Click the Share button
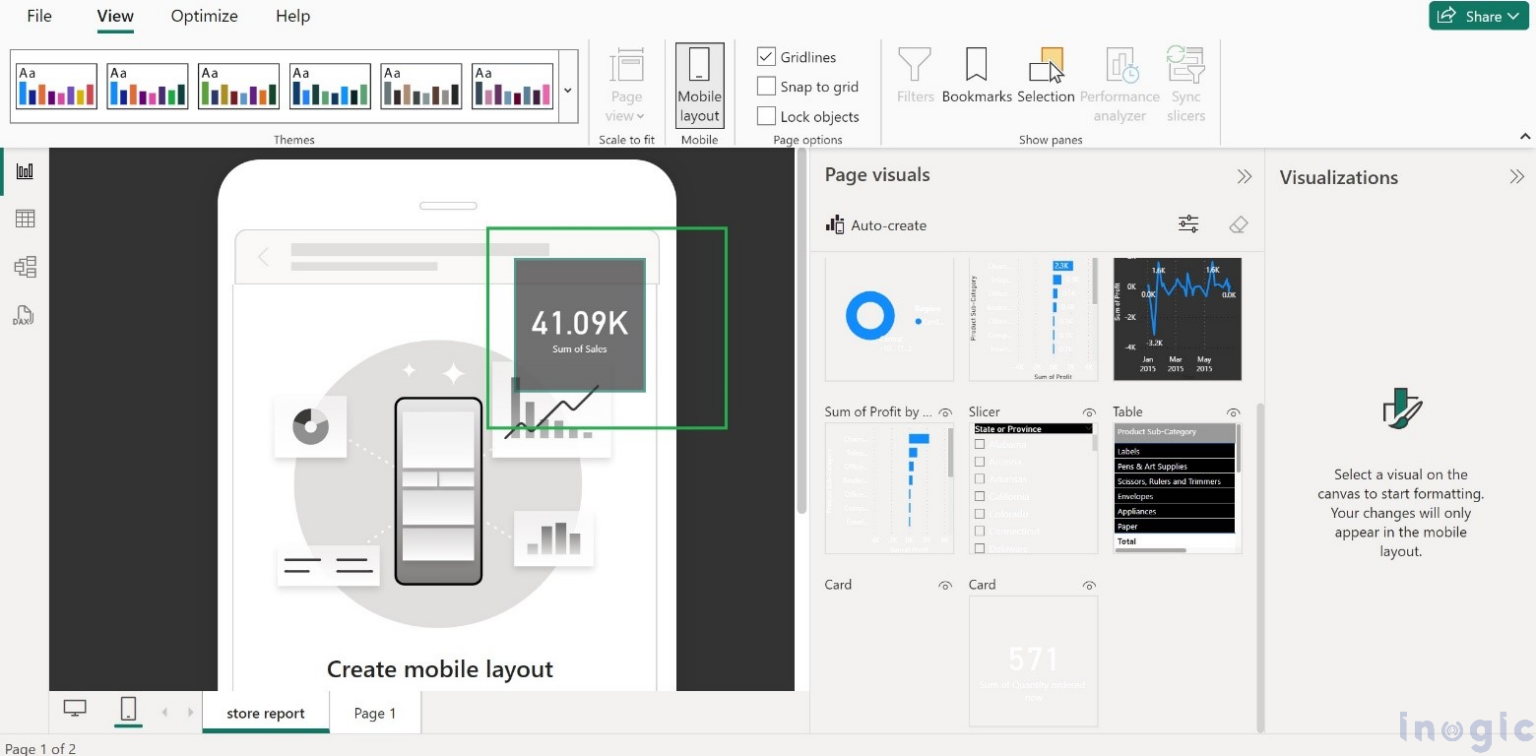This screenshot has height=756, width=1536. [1478, 16]
